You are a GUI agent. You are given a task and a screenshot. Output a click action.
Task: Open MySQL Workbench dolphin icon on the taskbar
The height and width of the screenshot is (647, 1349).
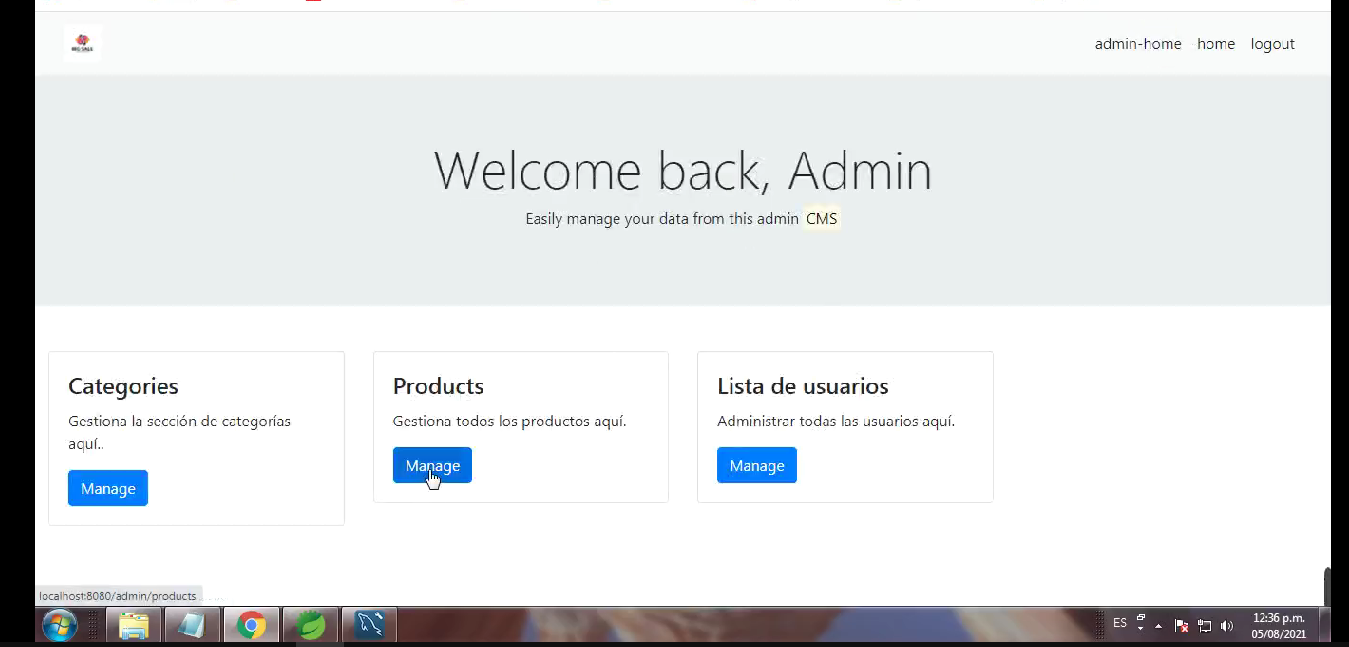coord(370,626)
